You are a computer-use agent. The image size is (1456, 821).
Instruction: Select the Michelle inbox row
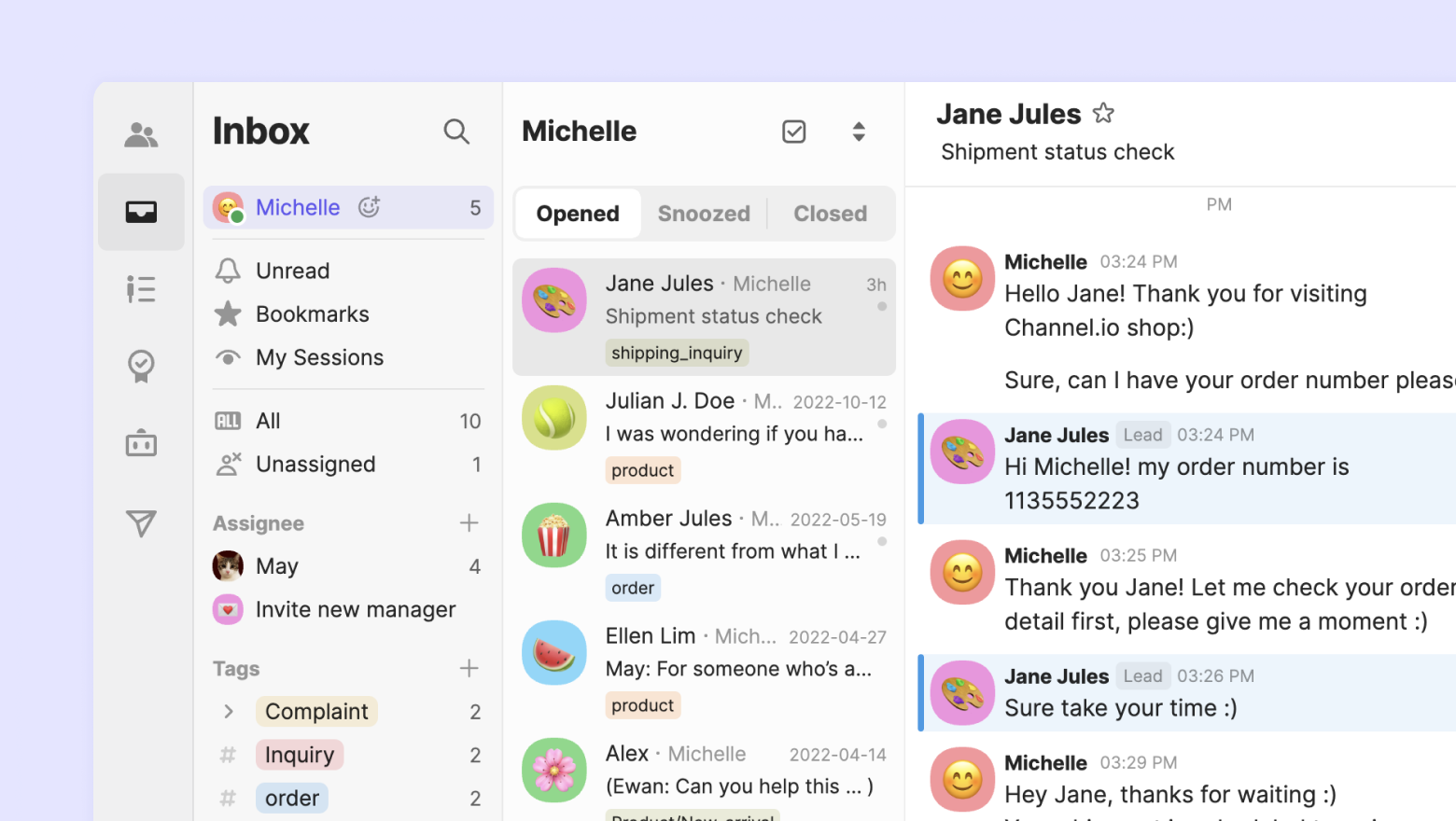[x=349, y=207]
